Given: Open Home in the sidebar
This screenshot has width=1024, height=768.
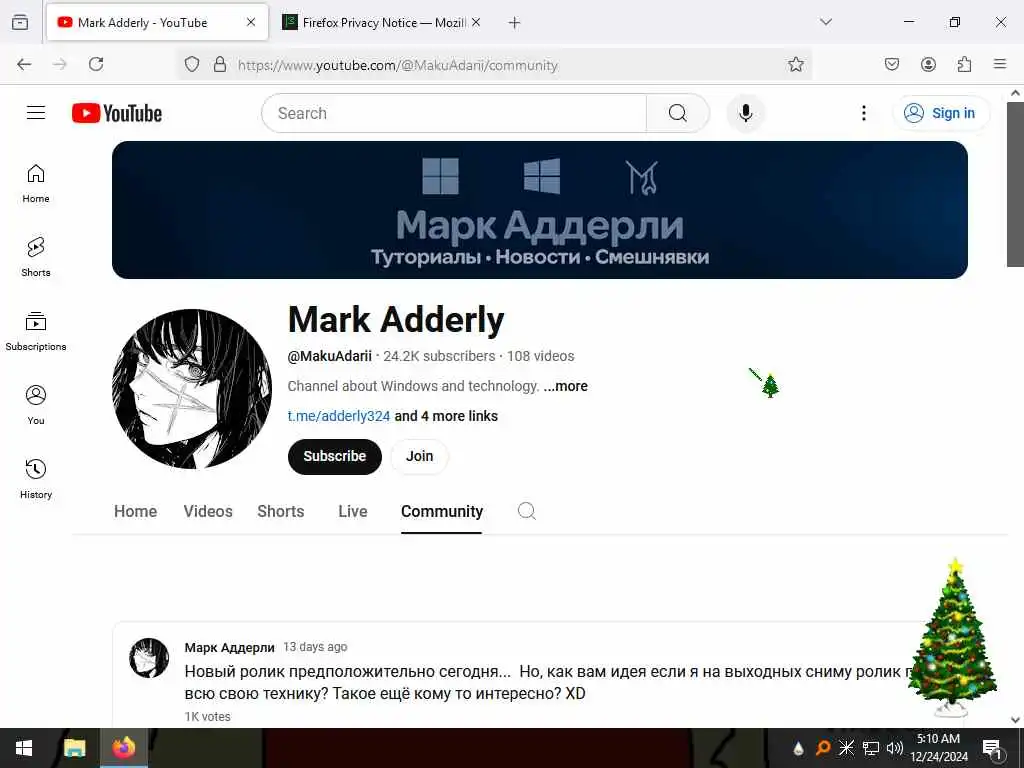Looking at the screenshot, I should click(36, 184).
